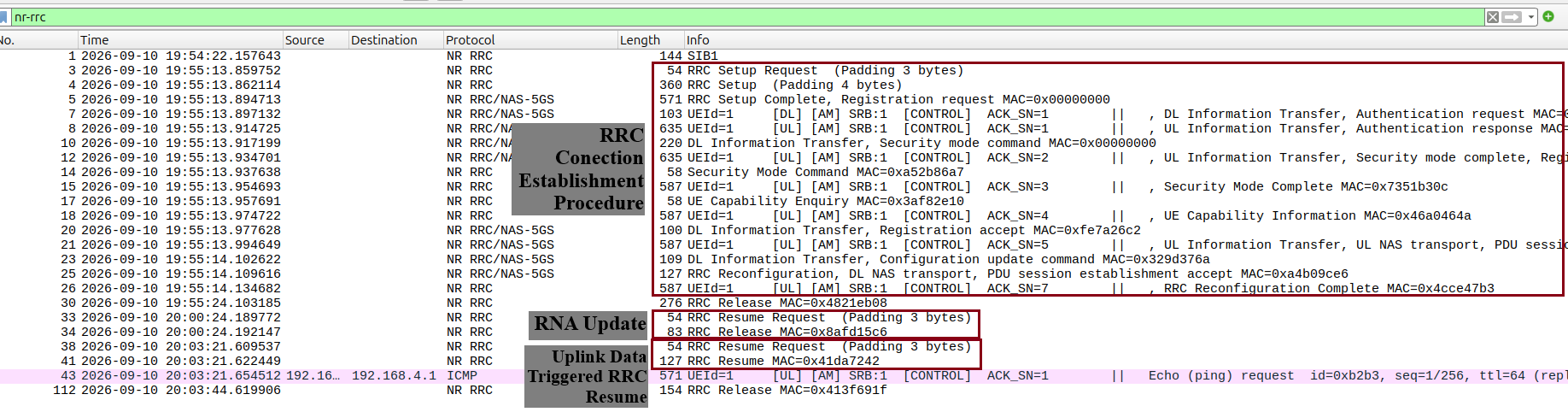Select the Configuration update command packet

pos(784,260)
